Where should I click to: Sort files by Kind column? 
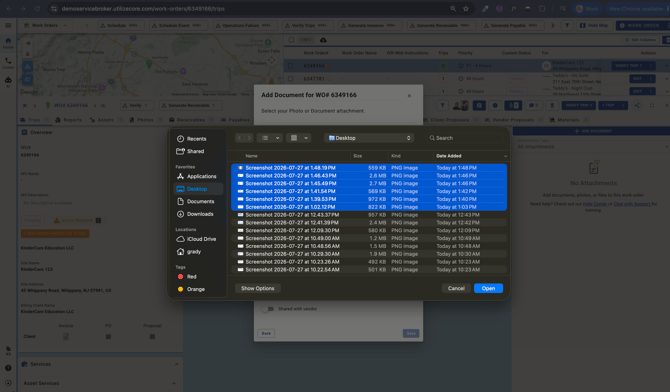click(x=396, y=156)
